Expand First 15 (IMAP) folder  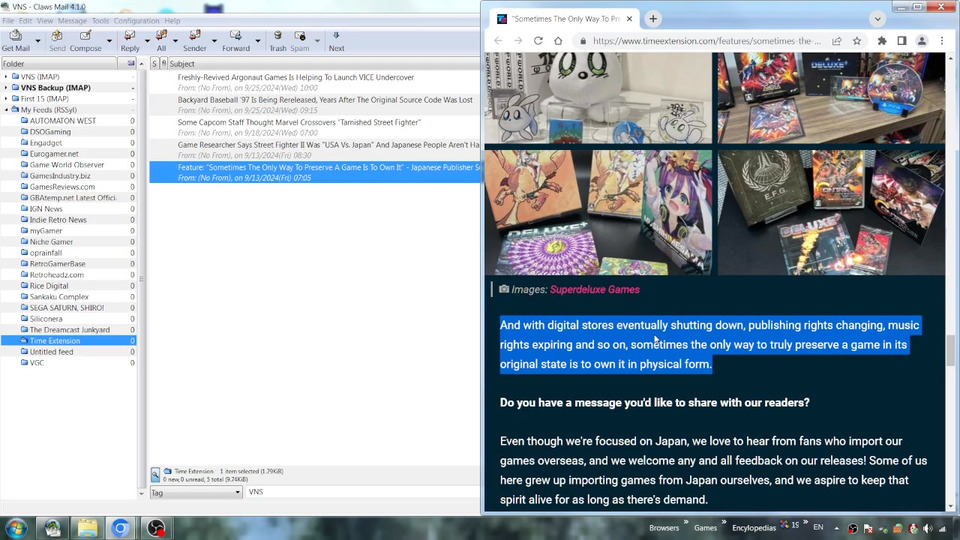6,99
